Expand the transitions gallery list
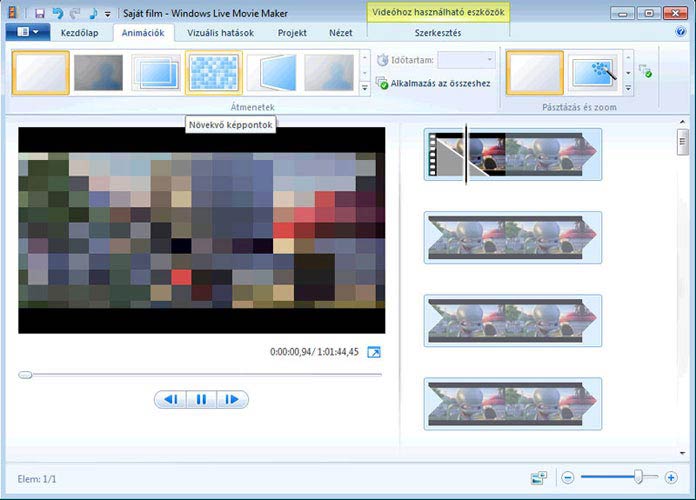 [365, 89]
